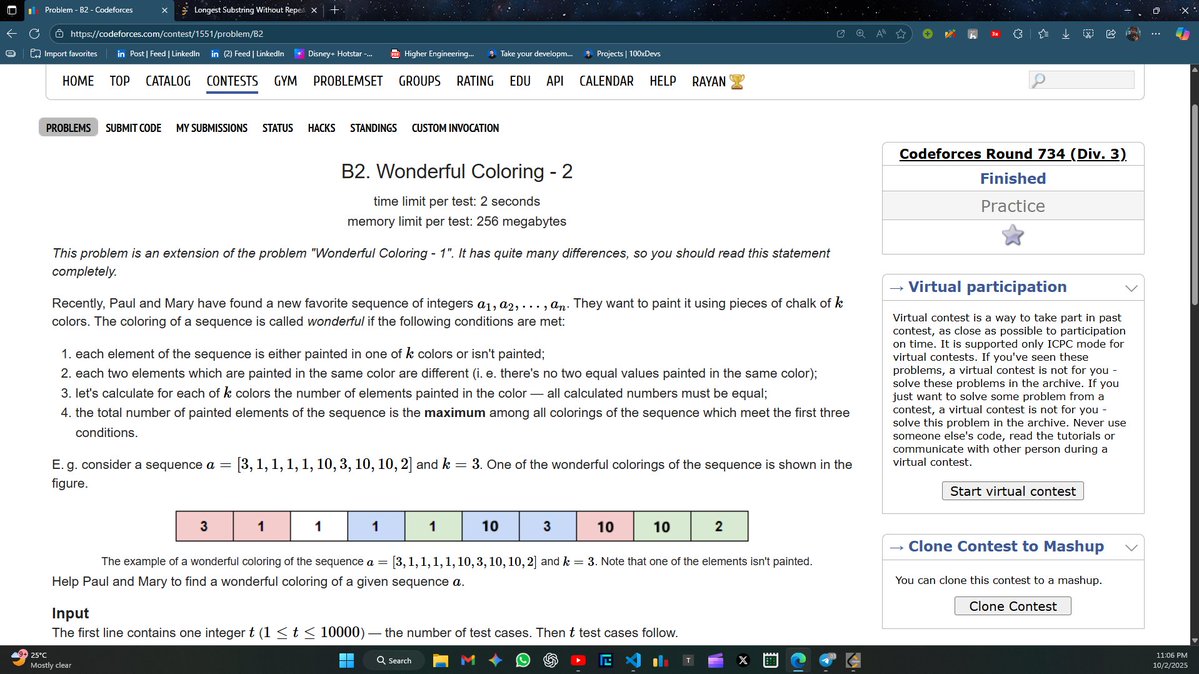
Task: Open the STATUS tab
Action: [x=278, y=128]
